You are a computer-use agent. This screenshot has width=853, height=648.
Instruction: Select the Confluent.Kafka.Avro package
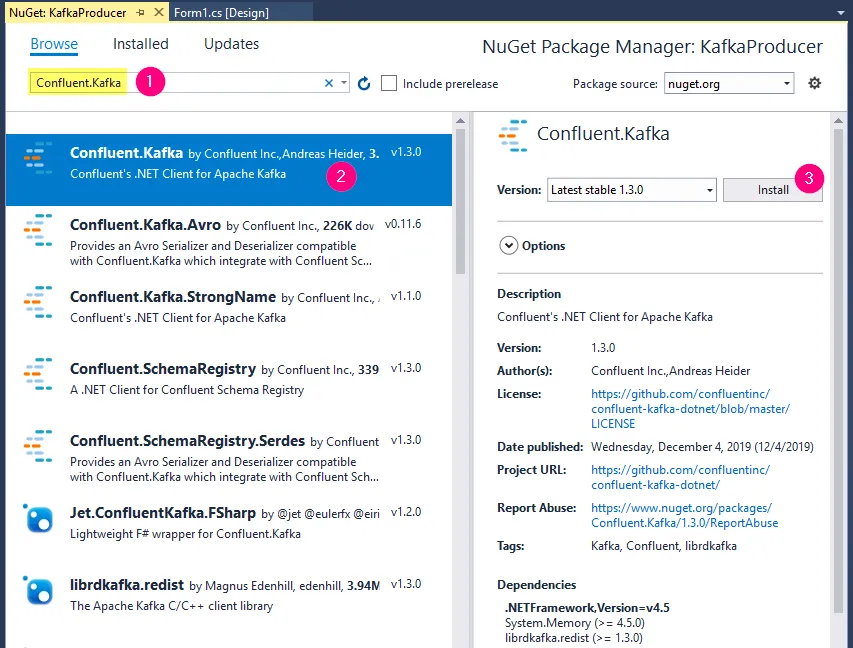tap(228, 242)
